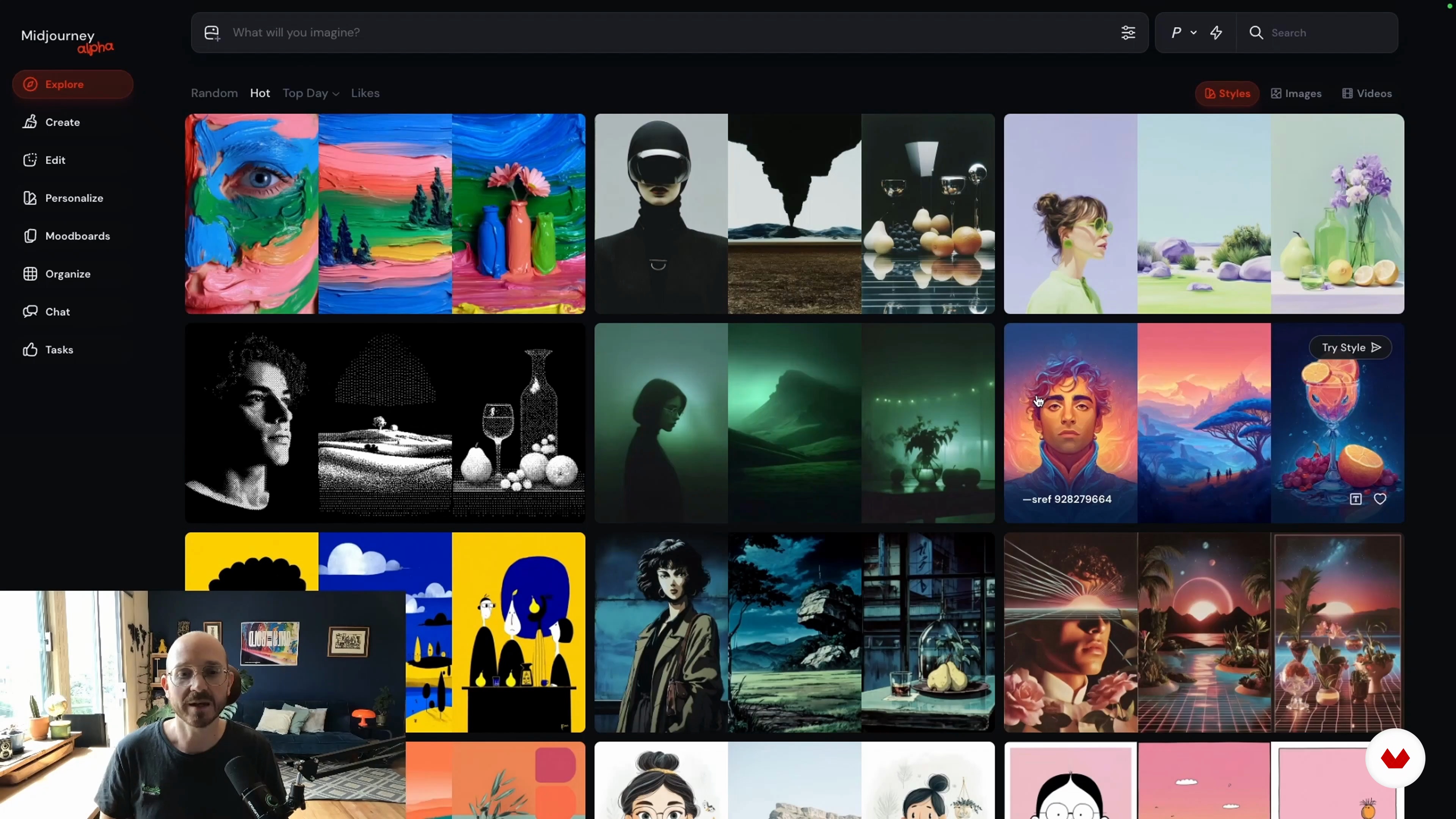Viewport: 1456px width, 819px height.
Task: Select the Styles view filter
Action: click(1227, 94)
